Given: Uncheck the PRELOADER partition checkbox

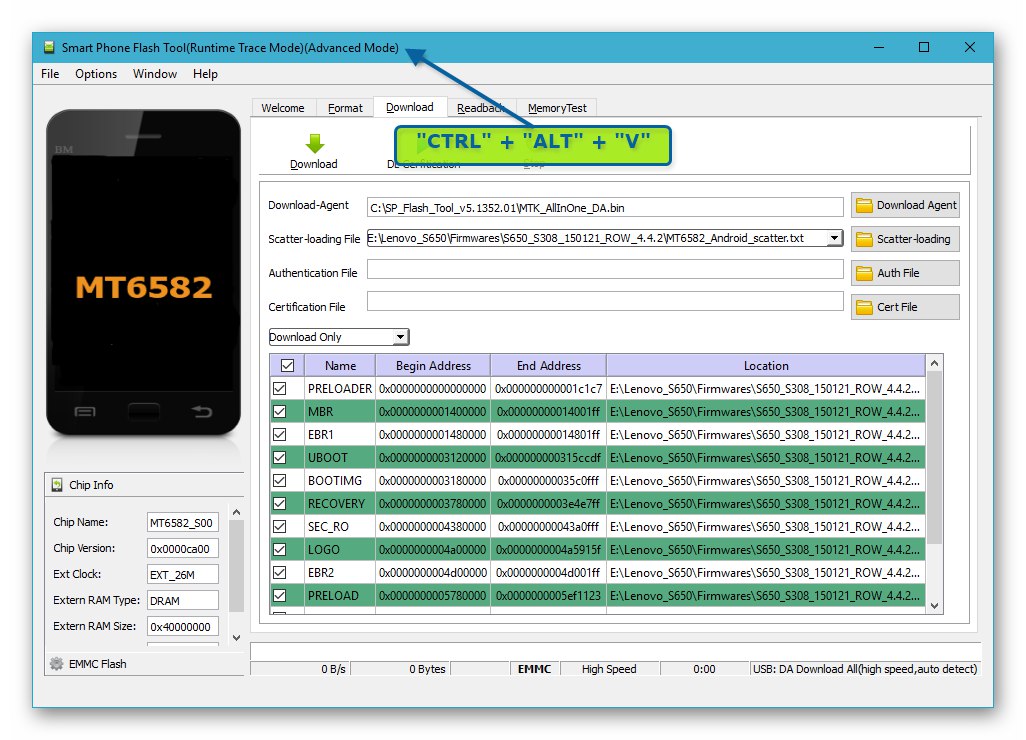Looking at the screenshot, I should (x=280, y=388).
